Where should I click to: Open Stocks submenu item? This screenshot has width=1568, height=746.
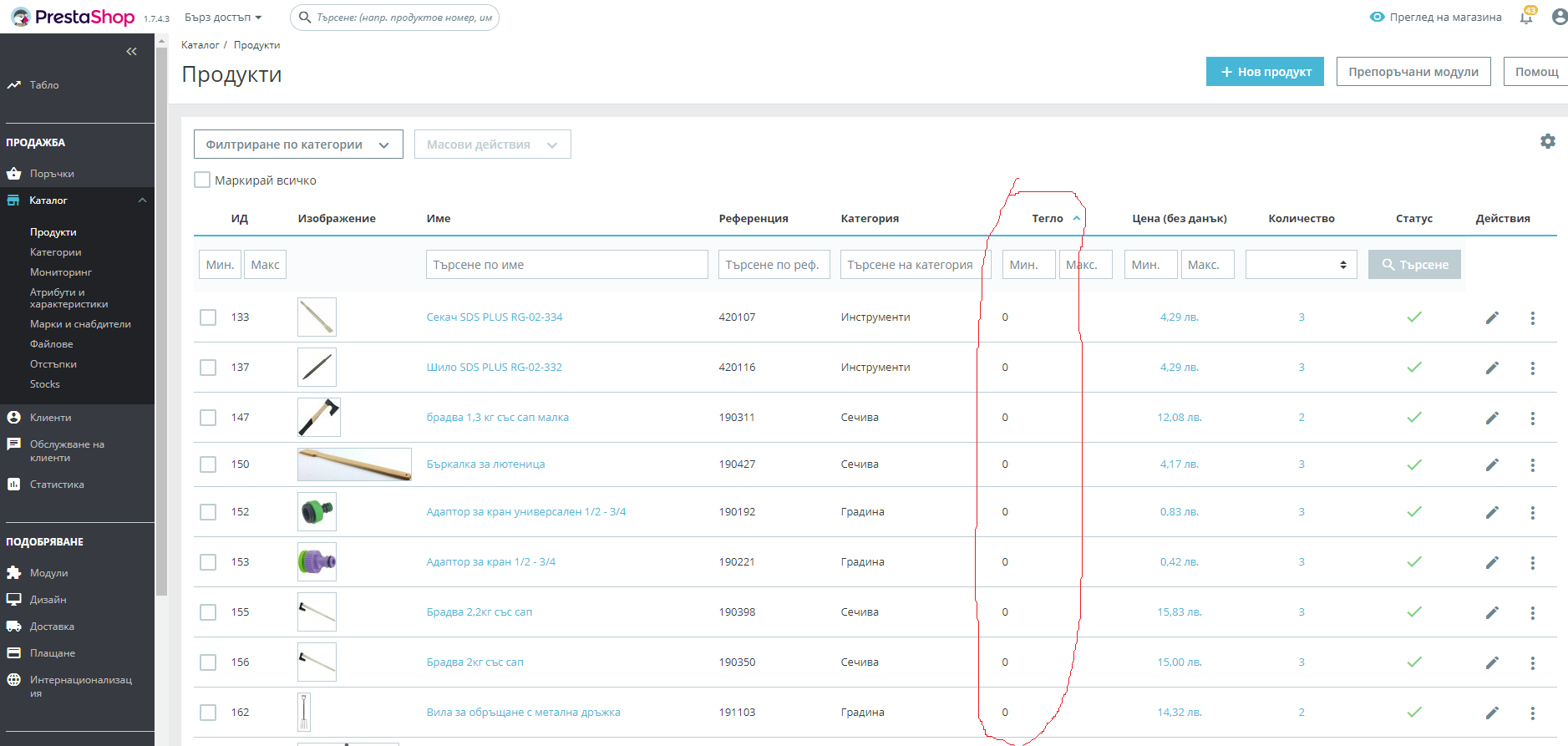(x=45, y=384)
